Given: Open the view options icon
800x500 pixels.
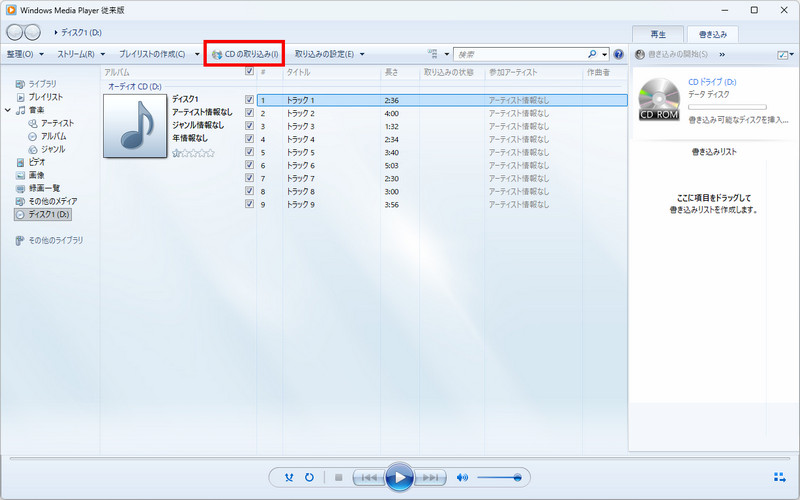Looking at the screenshot, I should tap(433, 54).
